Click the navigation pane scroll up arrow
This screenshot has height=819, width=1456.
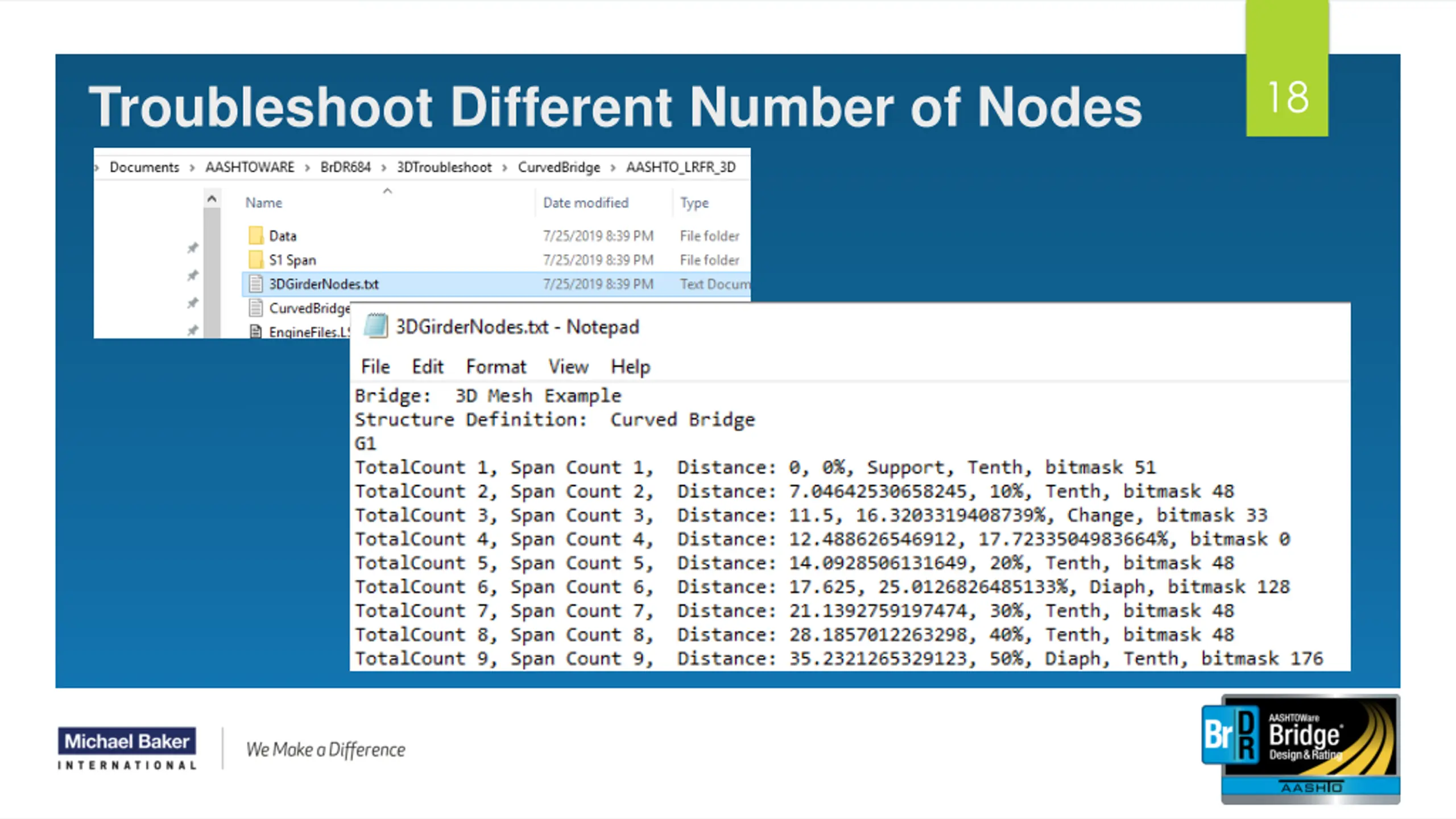point(212,199)
